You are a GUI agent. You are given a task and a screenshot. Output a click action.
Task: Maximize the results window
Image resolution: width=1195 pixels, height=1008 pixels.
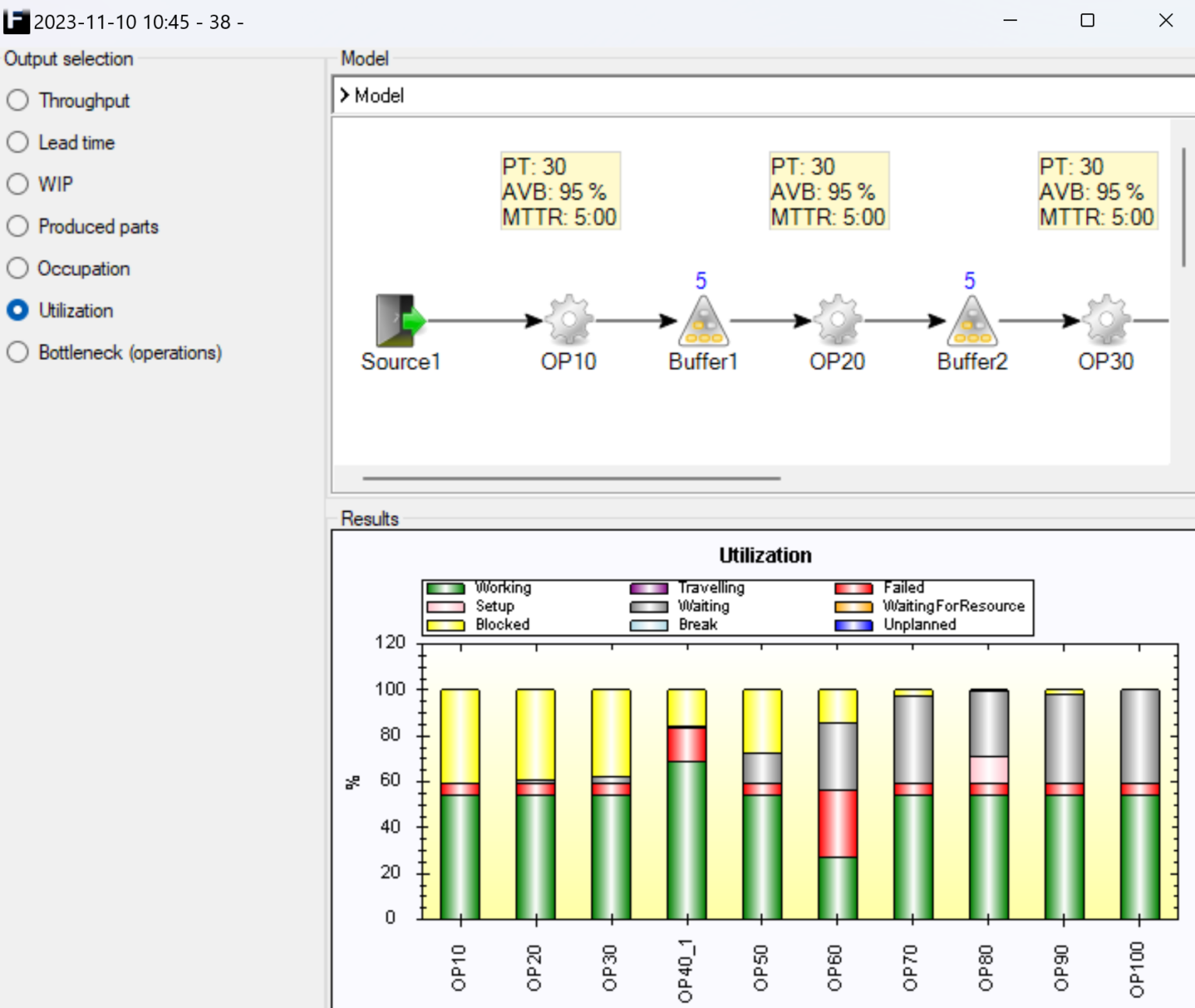tap(1088, 21)
